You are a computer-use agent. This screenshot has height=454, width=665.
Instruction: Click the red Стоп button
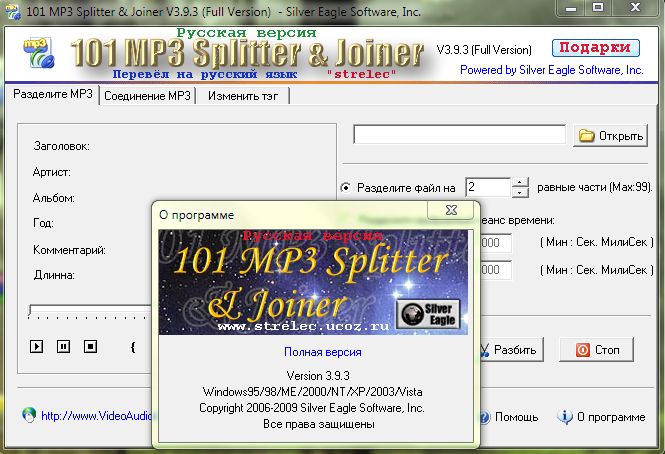(597, 350)
